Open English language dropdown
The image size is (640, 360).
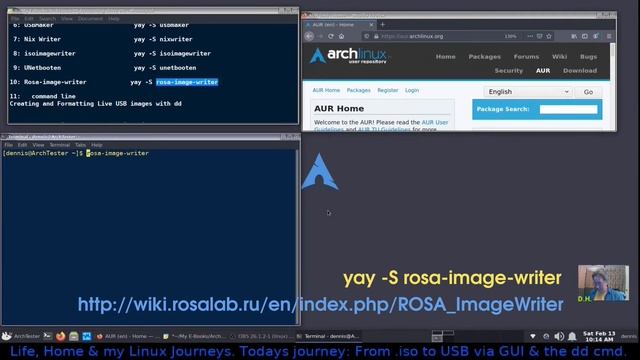point(528,92)
